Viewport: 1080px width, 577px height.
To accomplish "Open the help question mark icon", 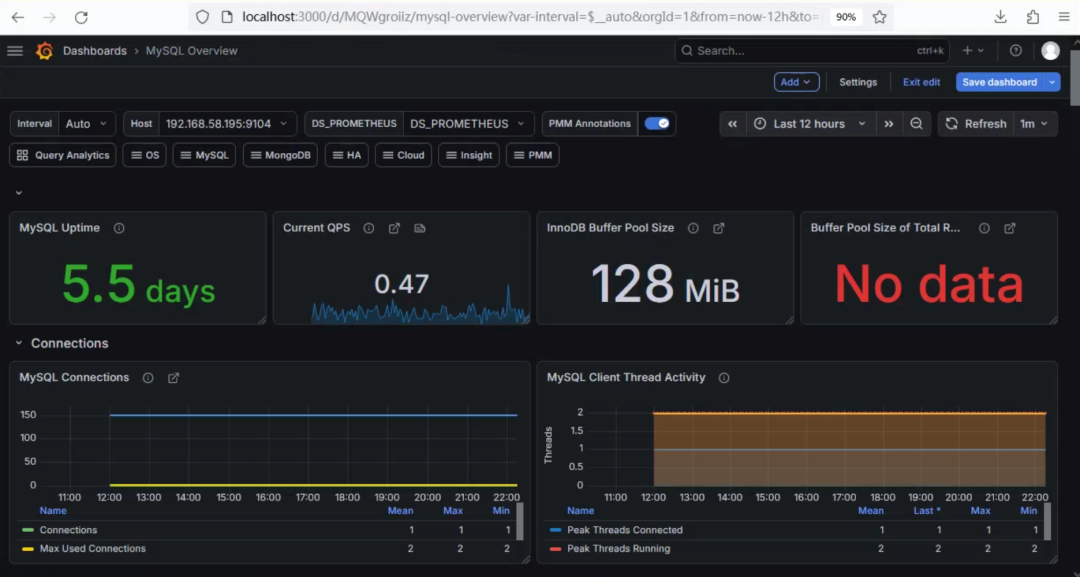I will point(1015,50).
